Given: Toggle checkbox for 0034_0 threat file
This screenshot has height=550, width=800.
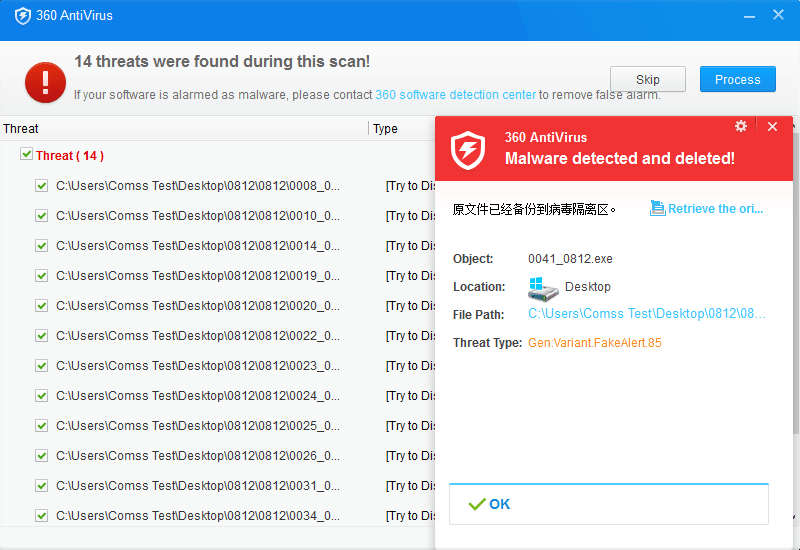Looking at the screenshot, I should pyautogui.click(x=41, y=515).
